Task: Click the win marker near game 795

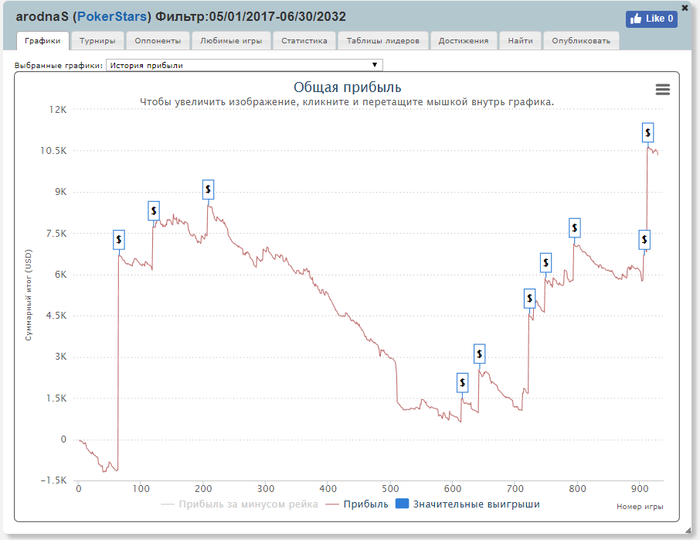Action: [x=575, y=228]
